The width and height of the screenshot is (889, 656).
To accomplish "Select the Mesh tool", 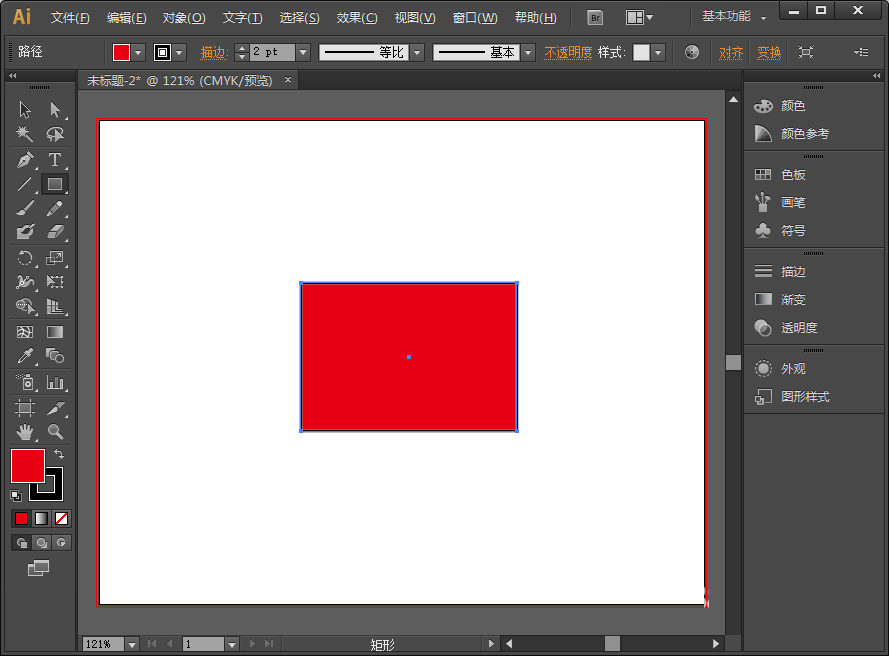I will (x=24, y=332).
